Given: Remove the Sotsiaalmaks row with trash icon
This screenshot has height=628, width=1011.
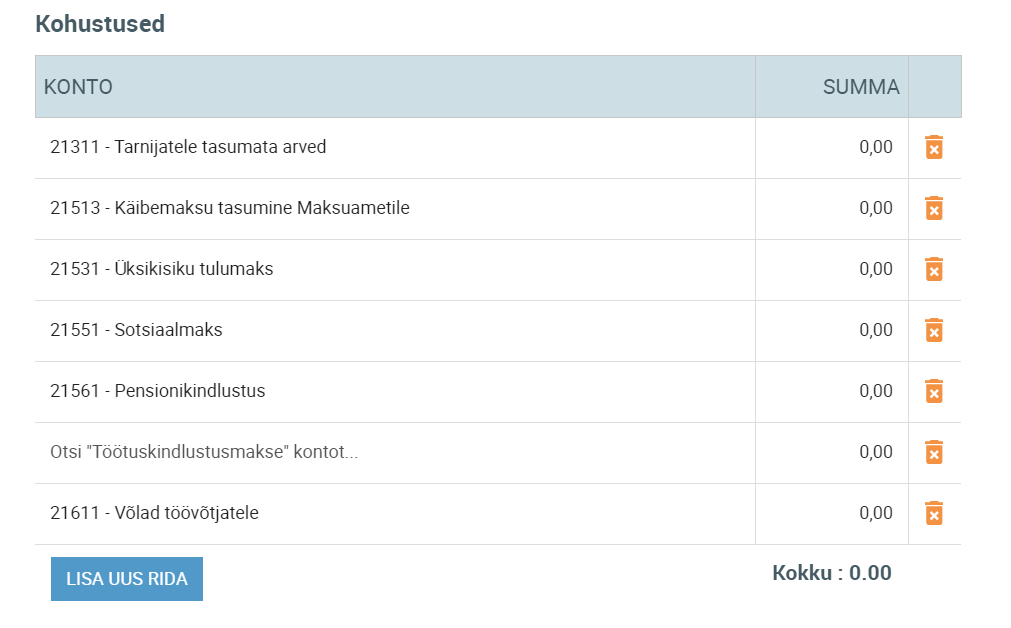Looking at the screenshot, I should tap(934, 330).
